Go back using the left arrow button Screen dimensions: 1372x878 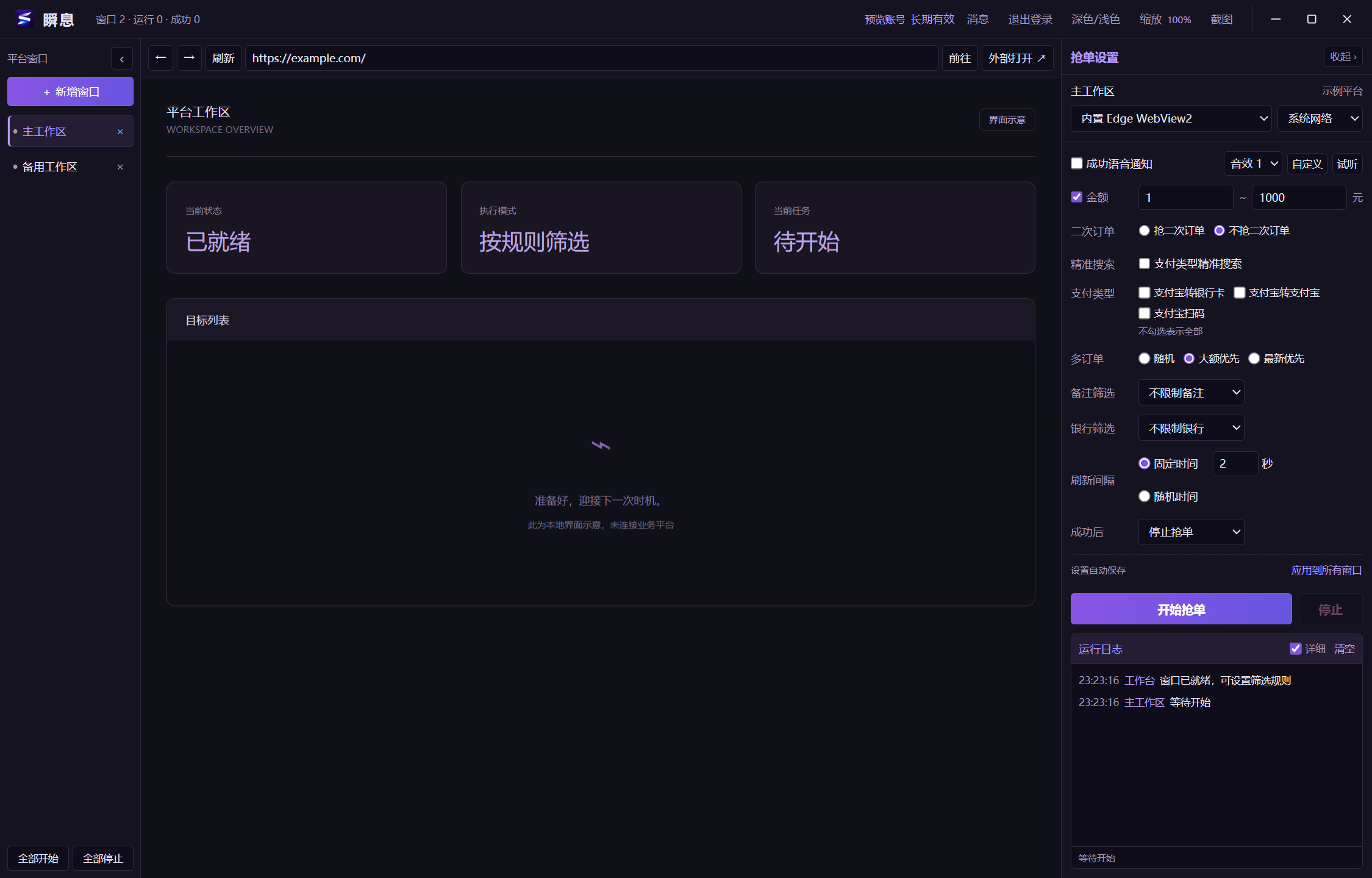click(x=160, y=58)
